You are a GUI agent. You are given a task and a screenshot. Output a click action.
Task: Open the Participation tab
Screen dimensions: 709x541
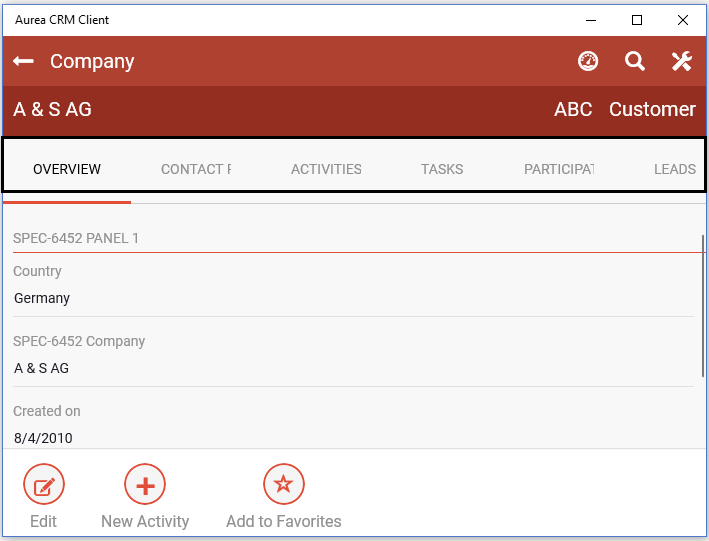[x=559, y=169]
